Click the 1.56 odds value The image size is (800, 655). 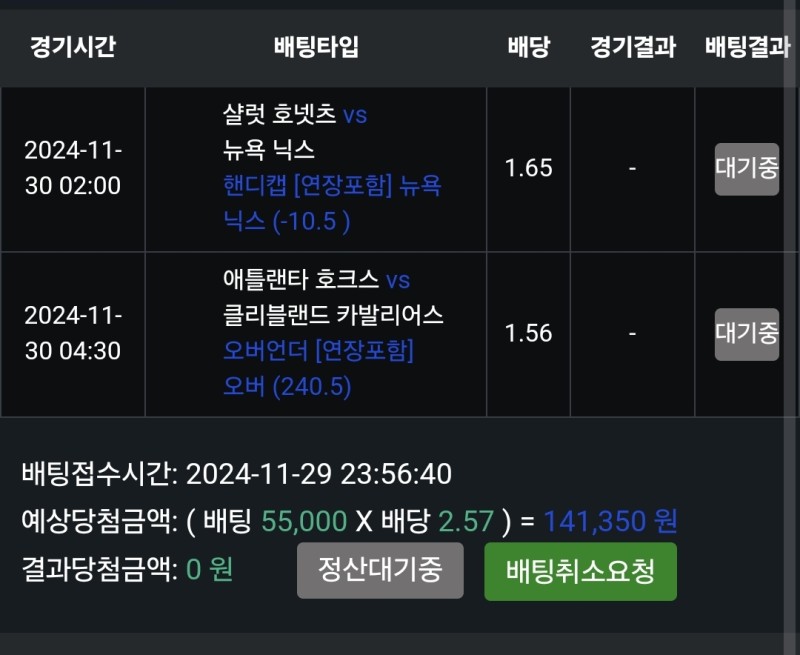[x=528, y=334]
